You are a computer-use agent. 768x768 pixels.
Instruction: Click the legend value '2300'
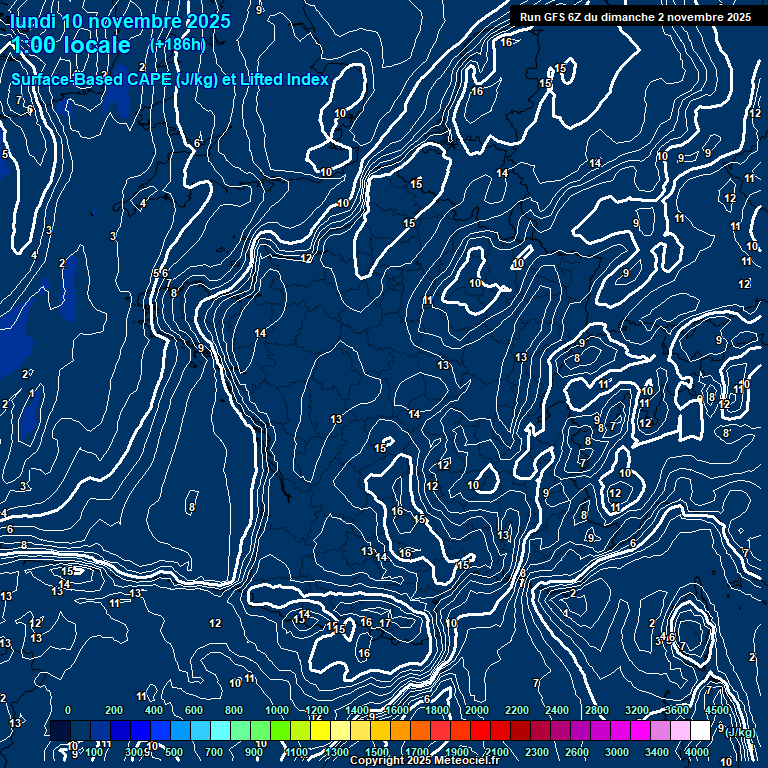point(537,752)
